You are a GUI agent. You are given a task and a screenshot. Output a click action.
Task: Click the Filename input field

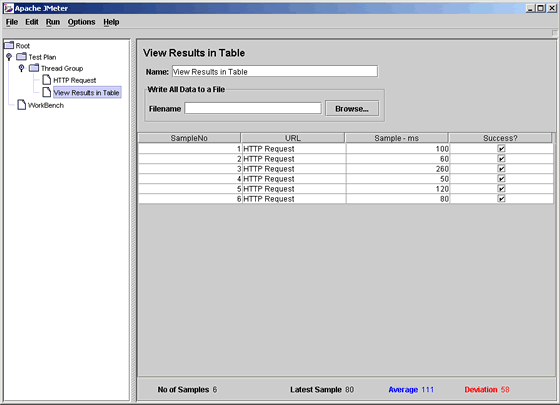point(253,108)
